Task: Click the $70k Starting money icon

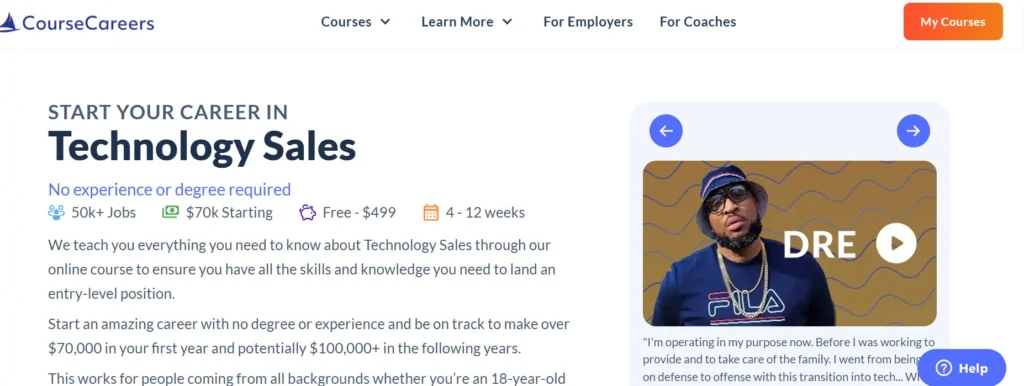Action: click(170, 212)
